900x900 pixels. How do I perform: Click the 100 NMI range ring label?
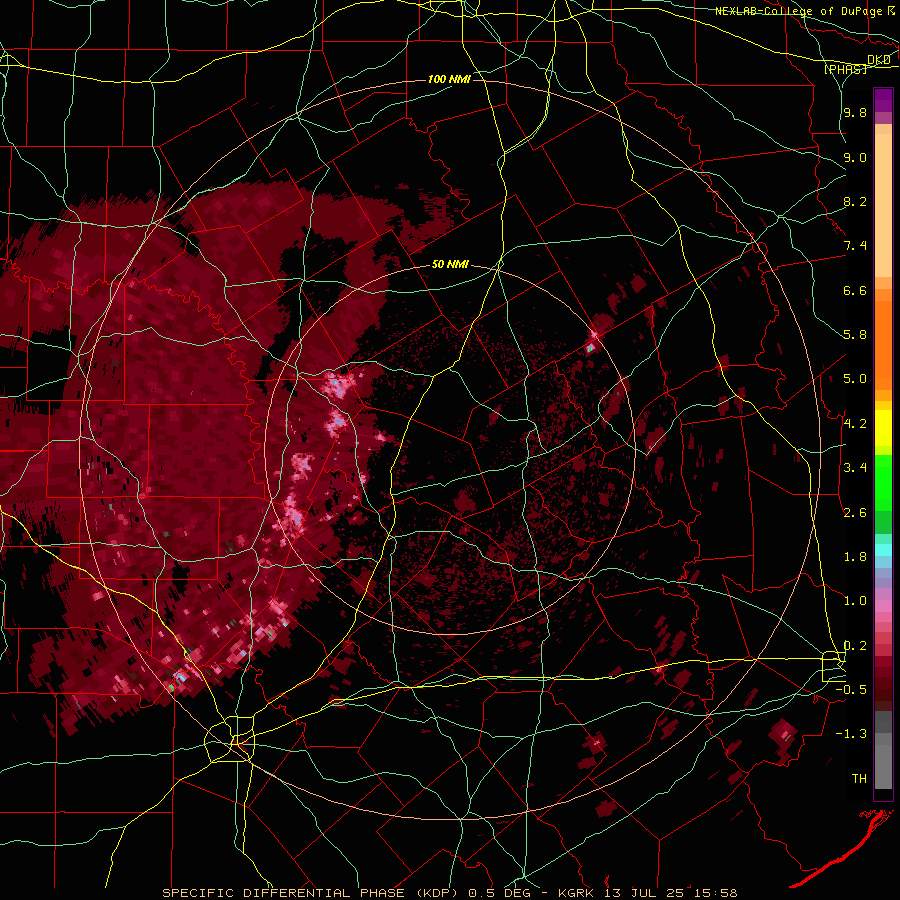(x=449, y=79)
